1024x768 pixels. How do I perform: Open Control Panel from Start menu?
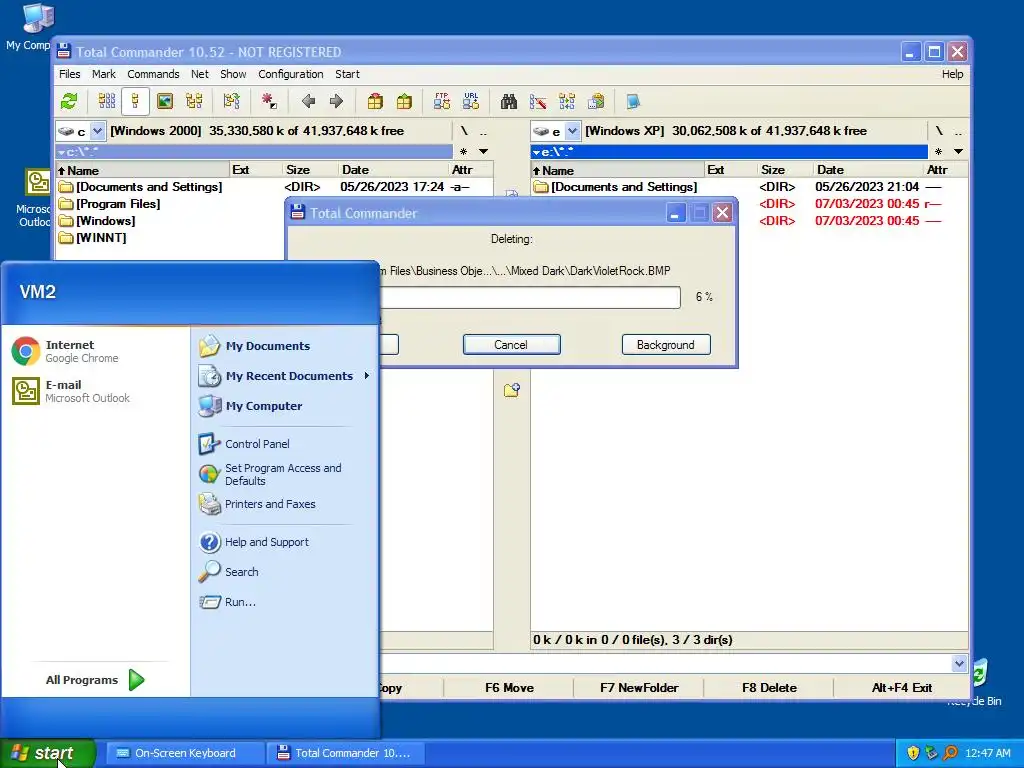coord(257,444)
